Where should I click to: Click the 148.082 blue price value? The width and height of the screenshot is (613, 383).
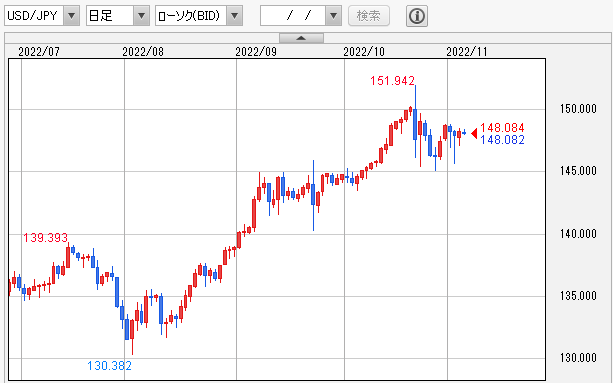coord(502,140)
